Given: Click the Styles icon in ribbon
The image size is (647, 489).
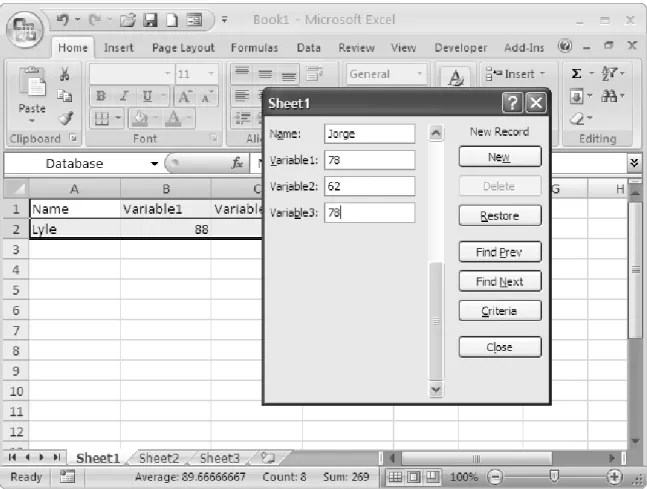Looking at the screenshot, I should tap(455, 78).
